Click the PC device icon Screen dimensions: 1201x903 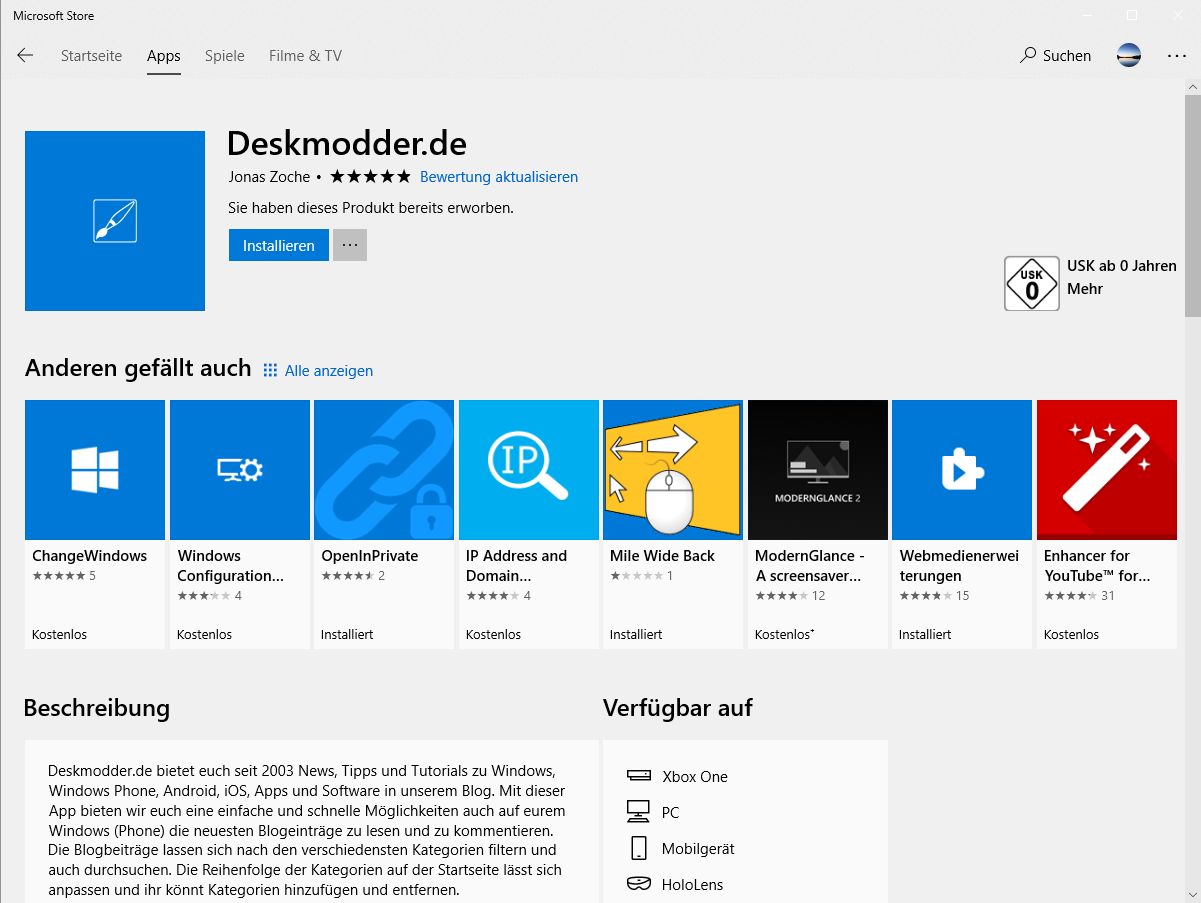[638, 811]
